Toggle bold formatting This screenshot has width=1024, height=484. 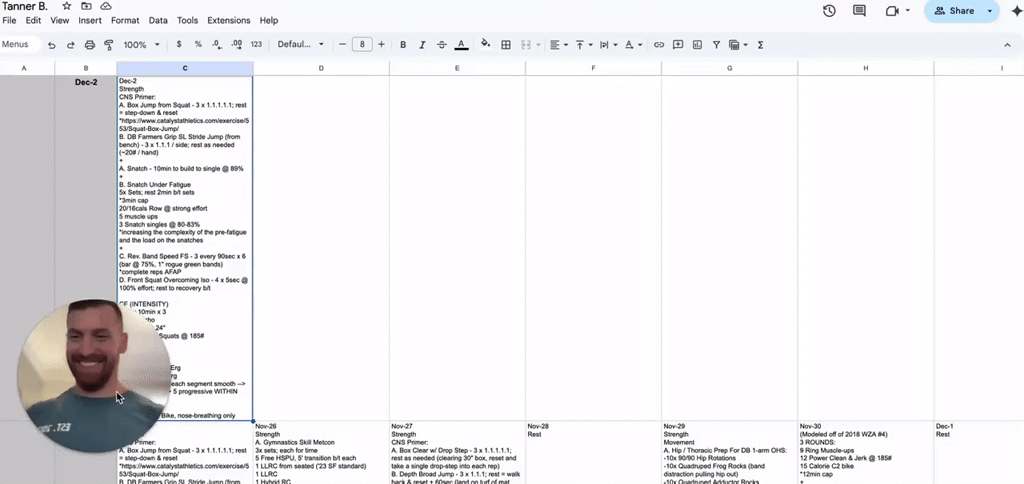pos(403,44)
